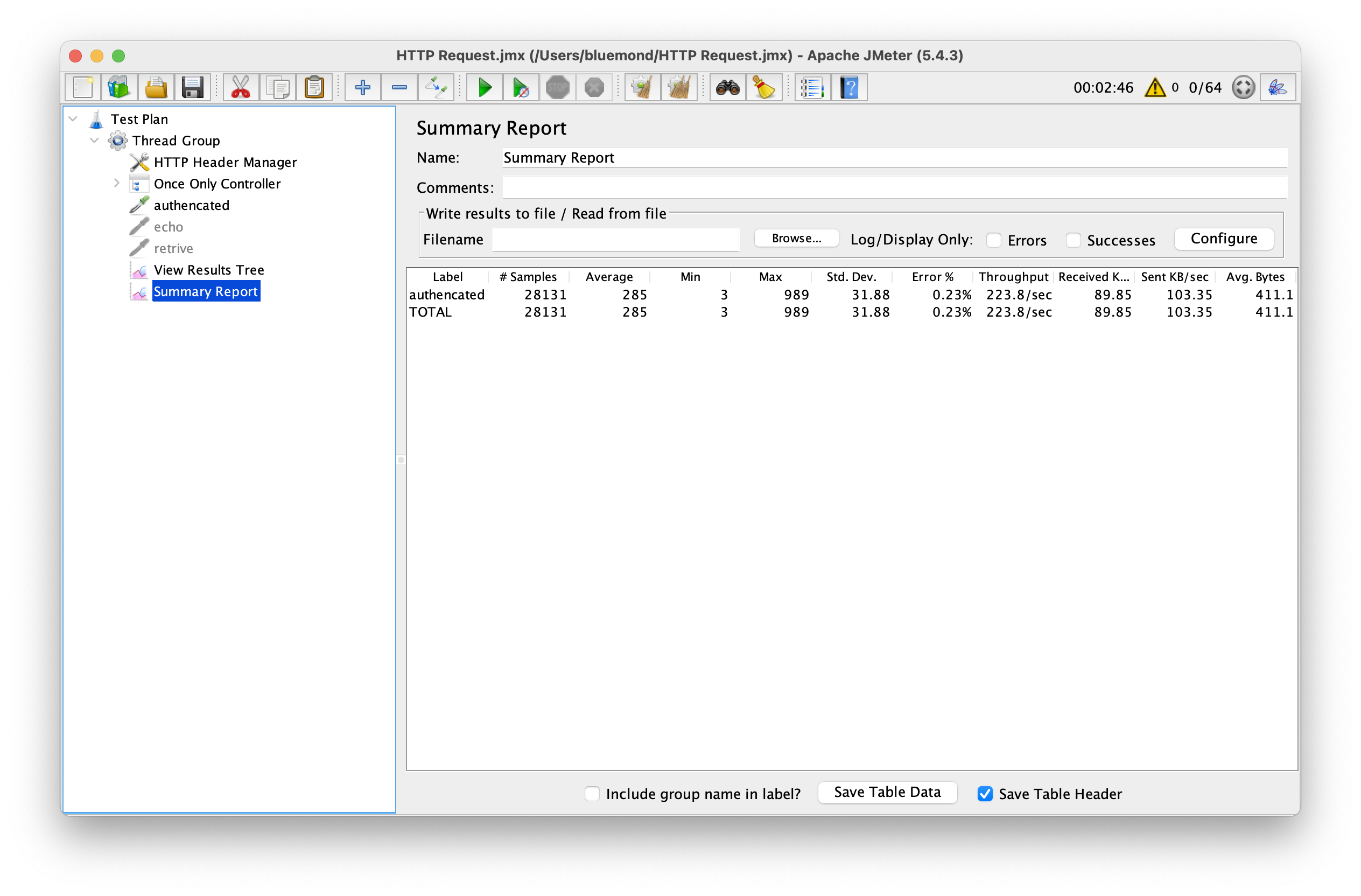Screen dimensions: 1361x896
Task: Select the Thread Group node
Action: [x=176, y=141]
